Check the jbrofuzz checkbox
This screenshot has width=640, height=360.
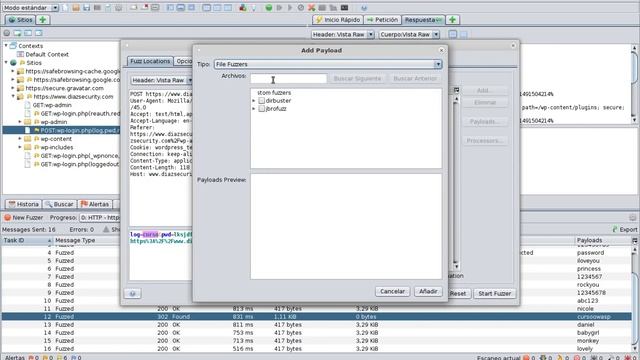pos(262,109)
